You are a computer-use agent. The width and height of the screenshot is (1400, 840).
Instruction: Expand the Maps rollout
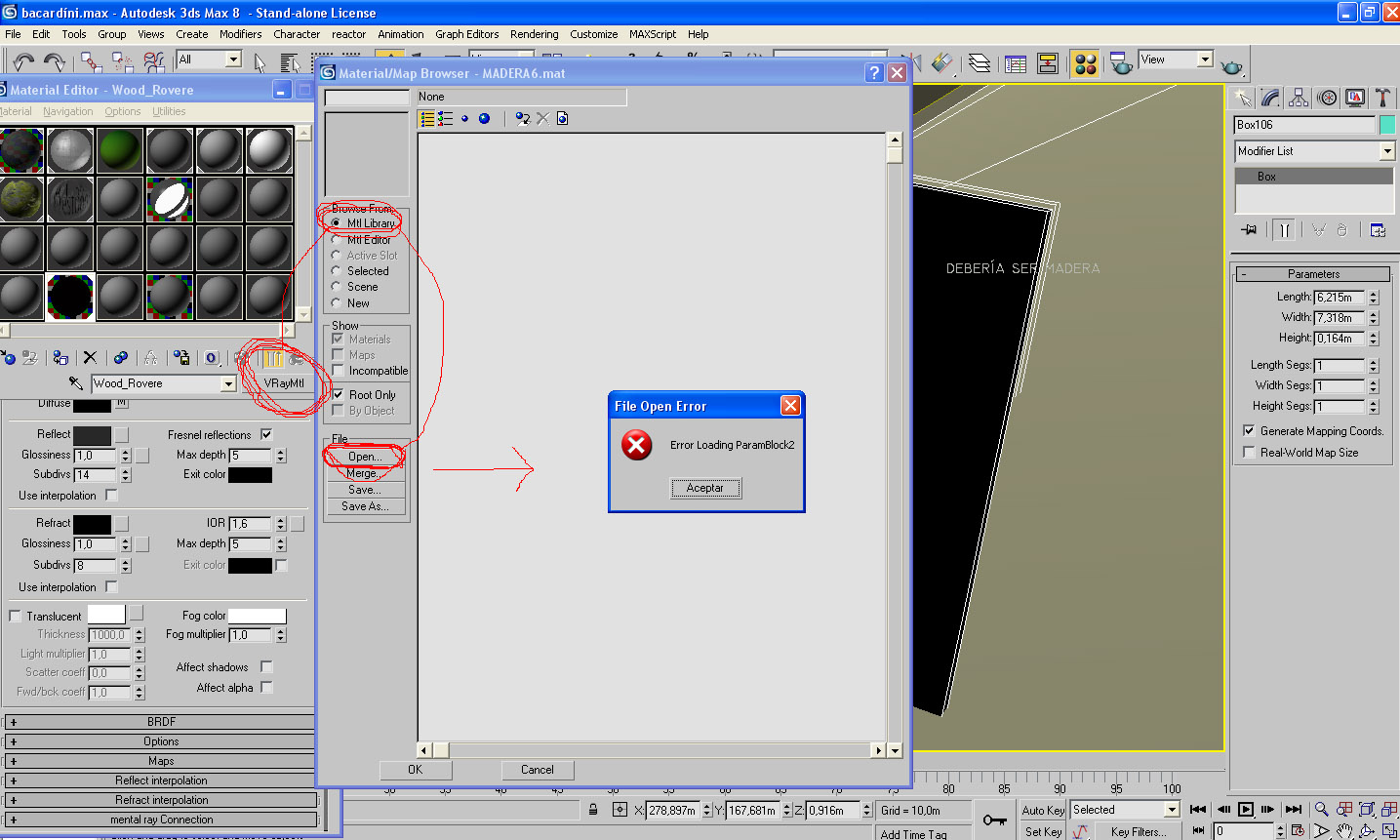click(x=162, y=761)
